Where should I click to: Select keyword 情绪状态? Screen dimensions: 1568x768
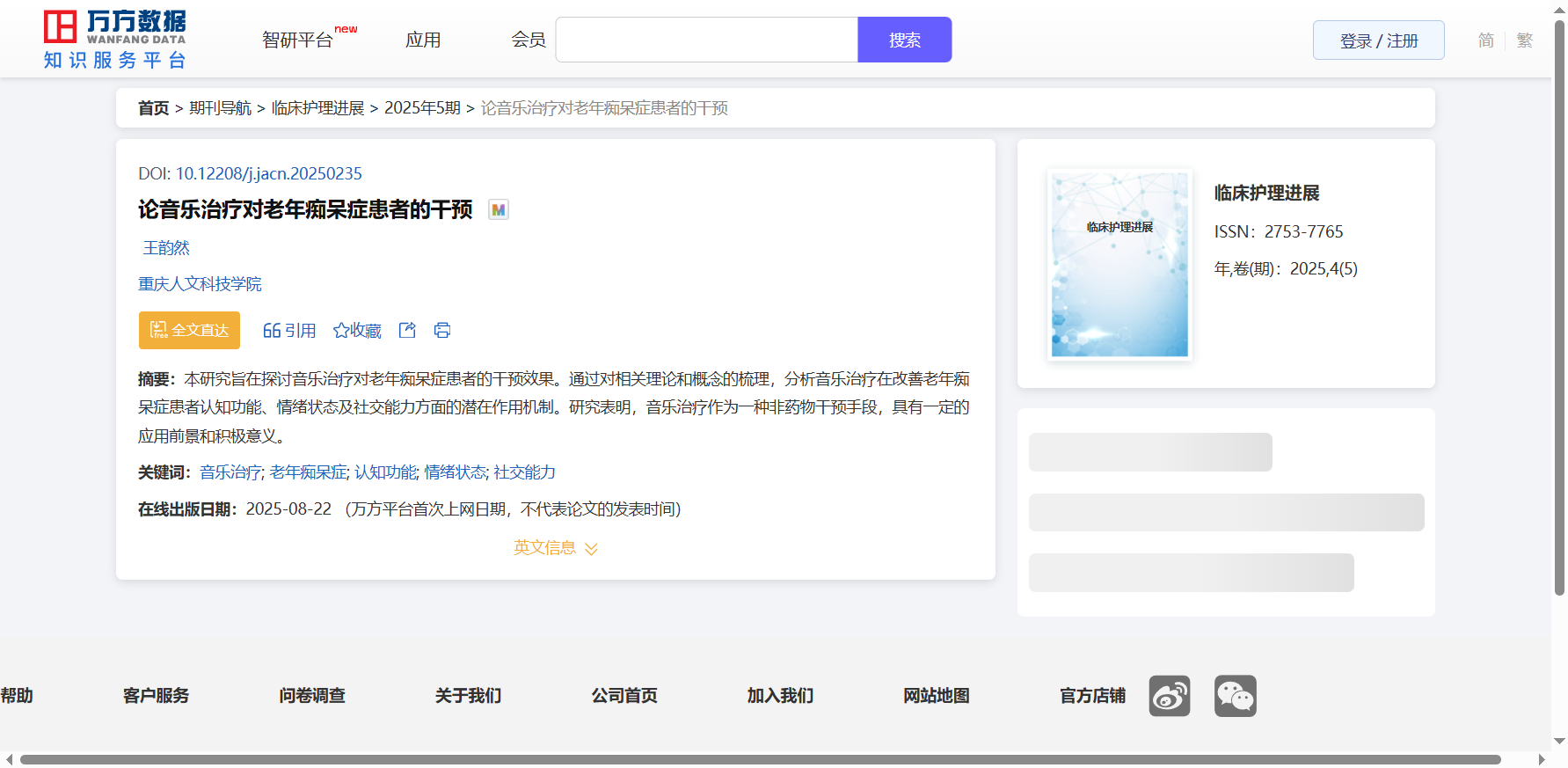pos(455,472)
